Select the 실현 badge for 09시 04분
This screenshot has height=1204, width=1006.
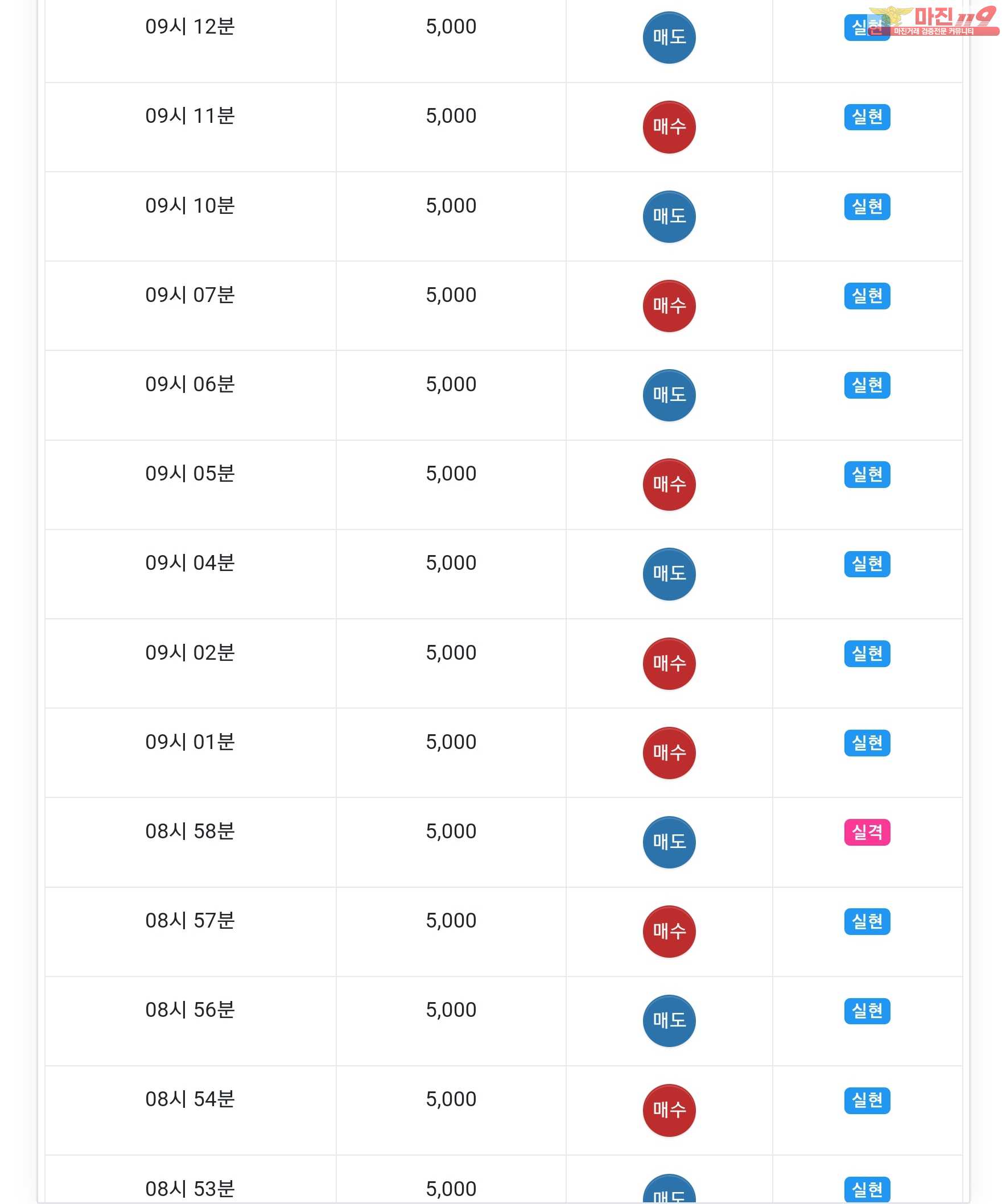click(867, 564)
